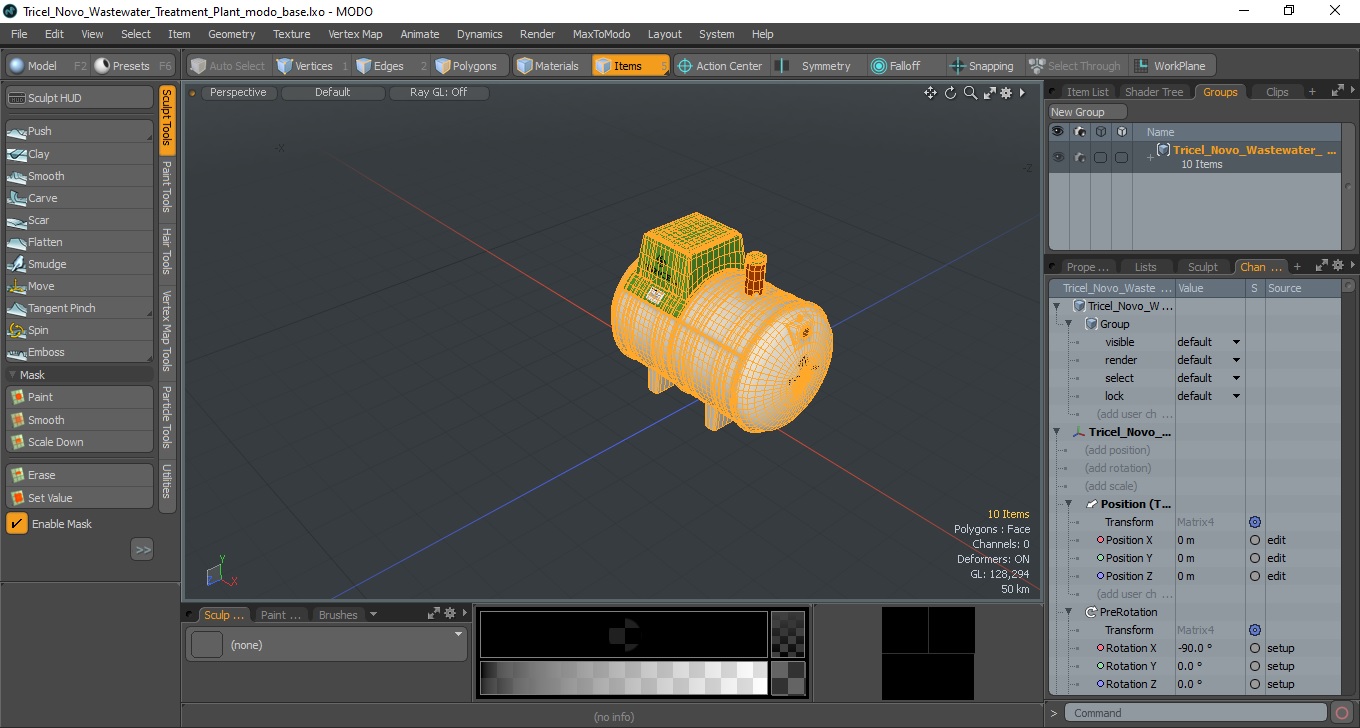Open the Presets button
This screenshot has width=1360, height=728.
134,66
